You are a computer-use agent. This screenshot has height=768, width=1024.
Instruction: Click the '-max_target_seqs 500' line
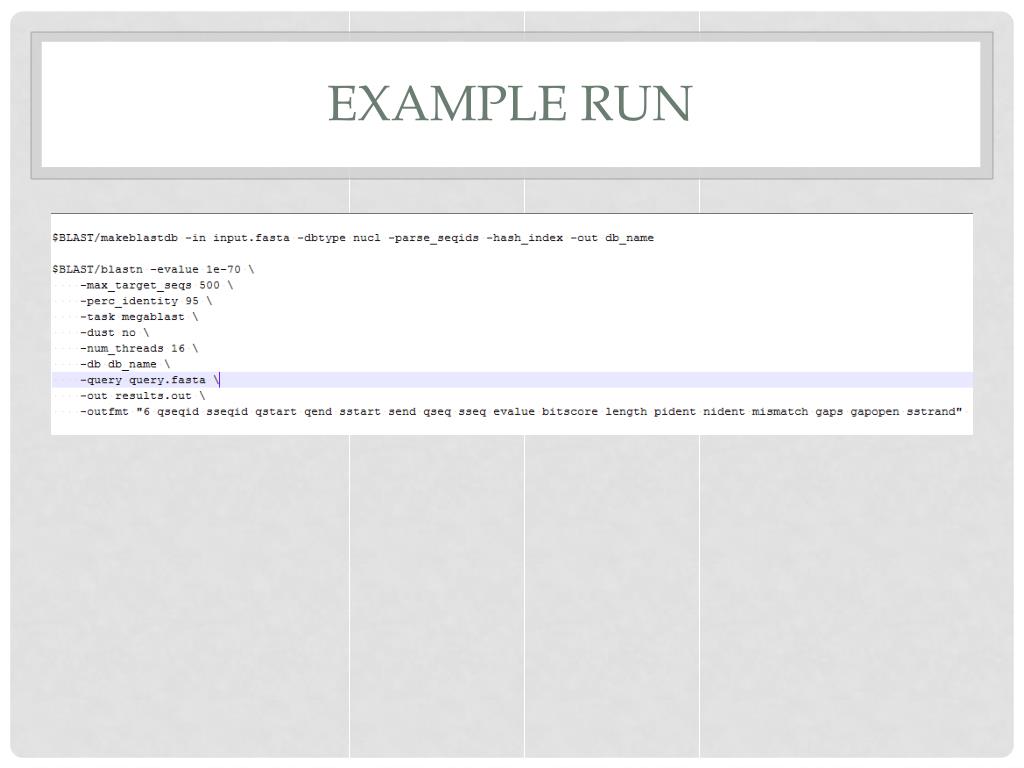(x=156, y=285)
